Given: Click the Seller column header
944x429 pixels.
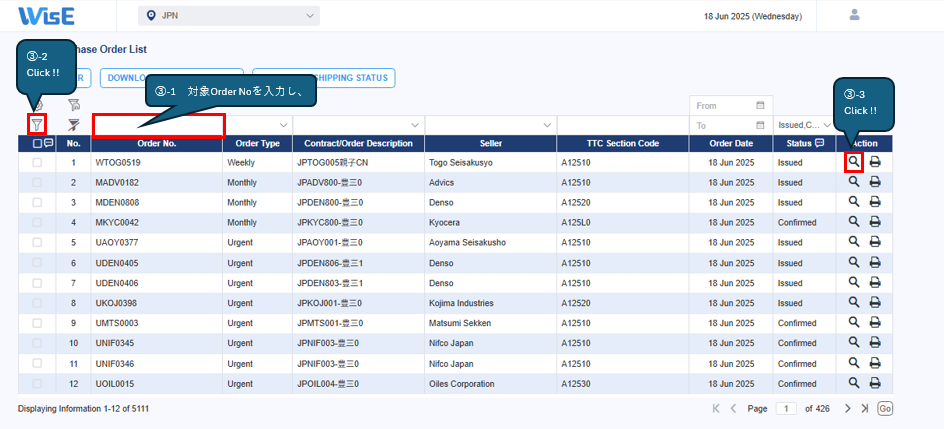Looking at the screenshot, I should [x=490, y=143].
